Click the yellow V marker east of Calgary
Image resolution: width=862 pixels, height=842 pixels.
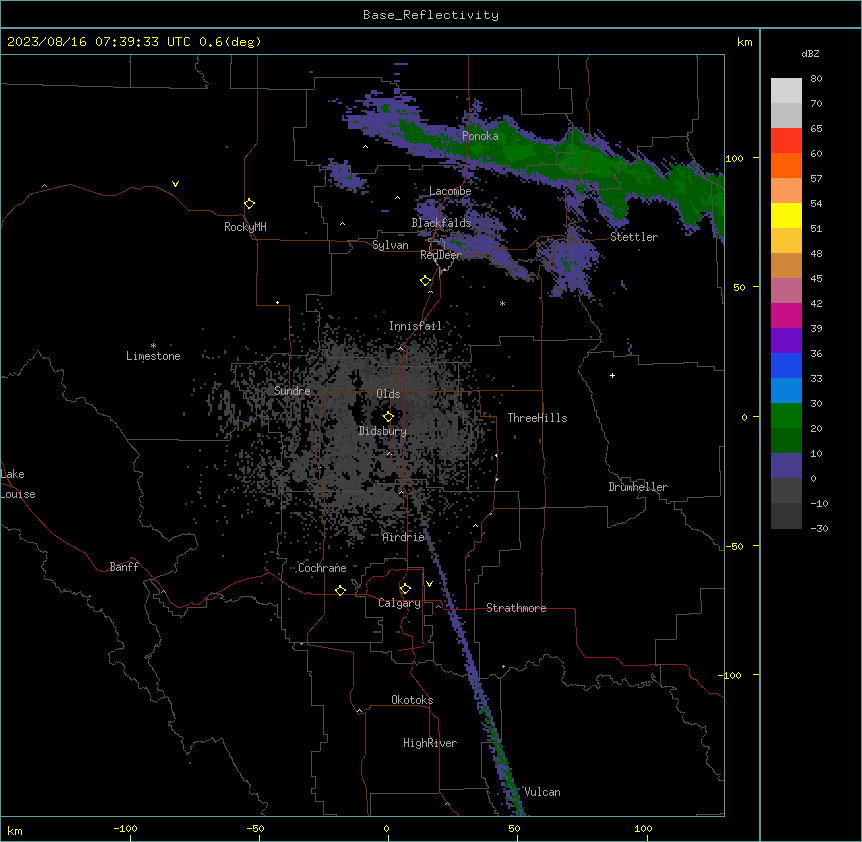point(429,584)
